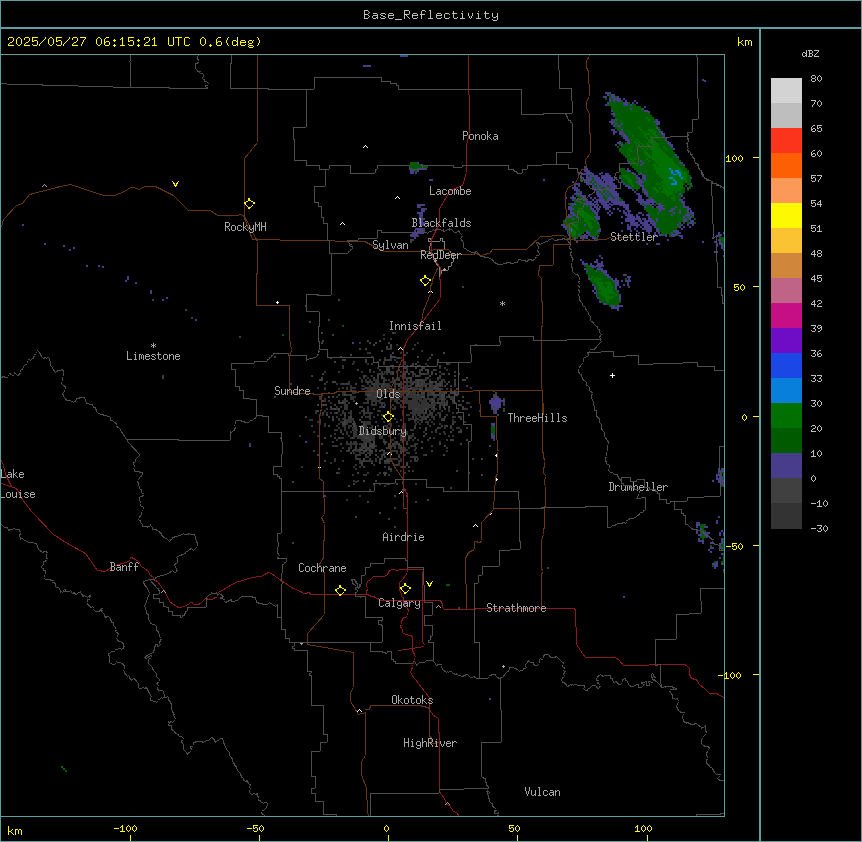Click the Stettler label
The width and height of the screenshot is (862, 842).
pyautogui.click(x=634, y=237)
